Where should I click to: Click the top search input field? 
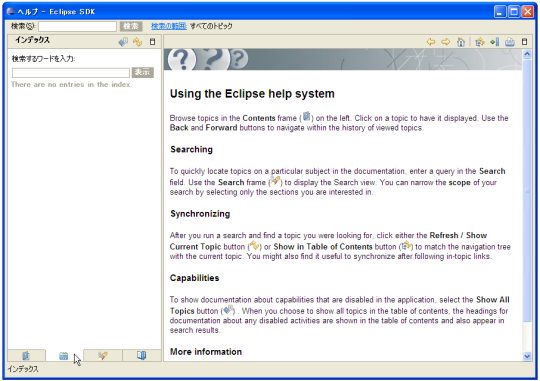(x=77, y=26)
